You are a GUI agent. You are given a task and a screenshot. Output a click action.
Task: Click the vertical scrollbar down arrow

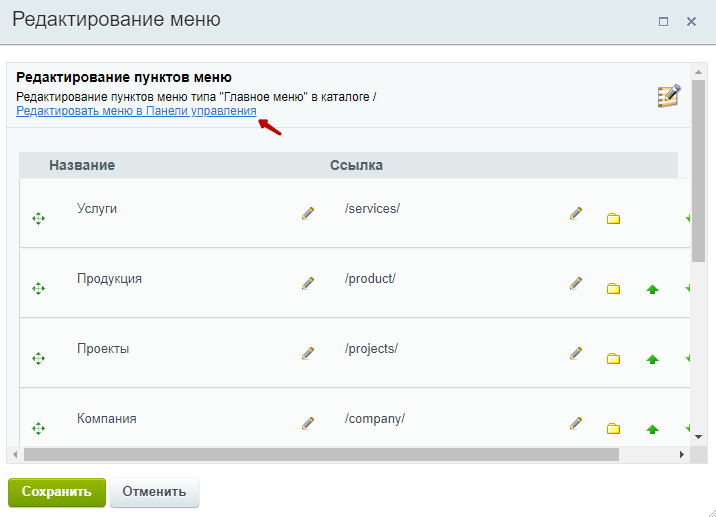click(x=698, y=437)
